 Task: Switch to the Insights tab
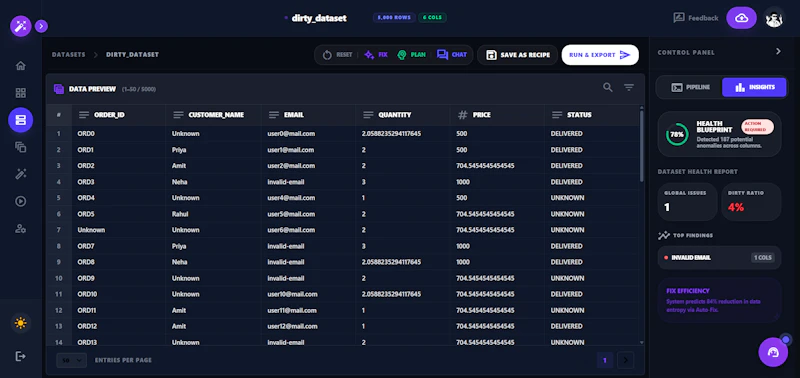(754, 87)
